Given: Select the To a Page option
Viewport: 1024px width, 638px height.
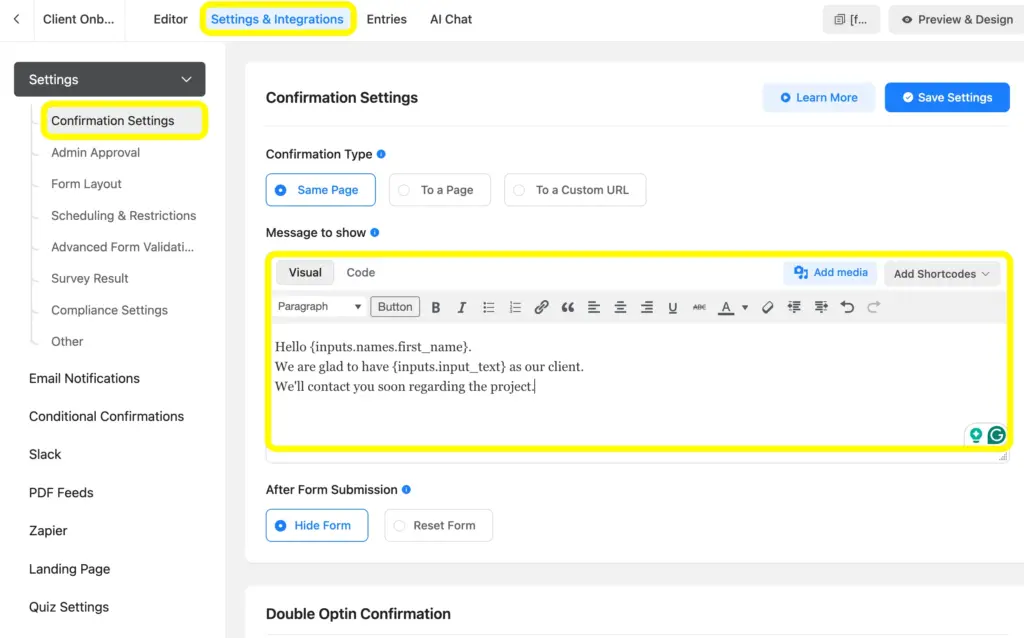Looking at the screenshot, I should pyautogui.click(x=440, y=190).
